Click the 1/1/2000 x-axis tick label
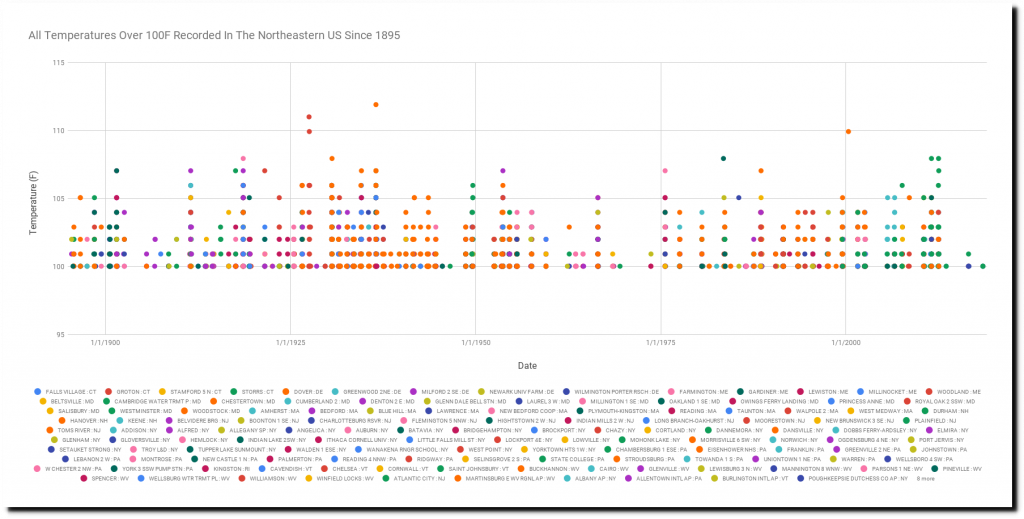Screen dimensions: 1024x519 pos(846,343)
